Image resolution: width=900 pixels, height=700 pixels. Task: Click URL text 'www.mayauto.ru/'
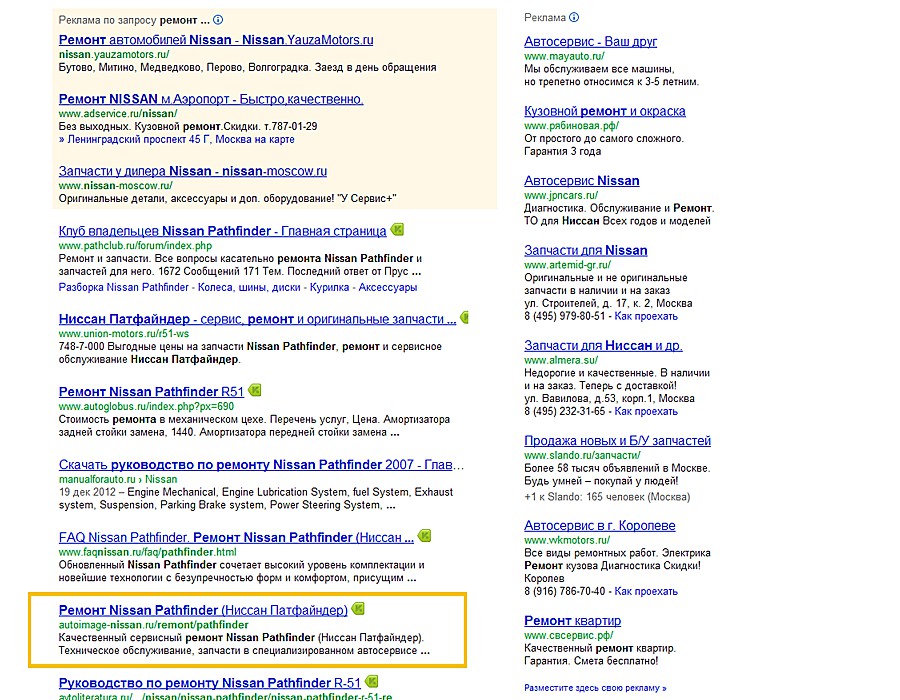[x=564, y=56]
